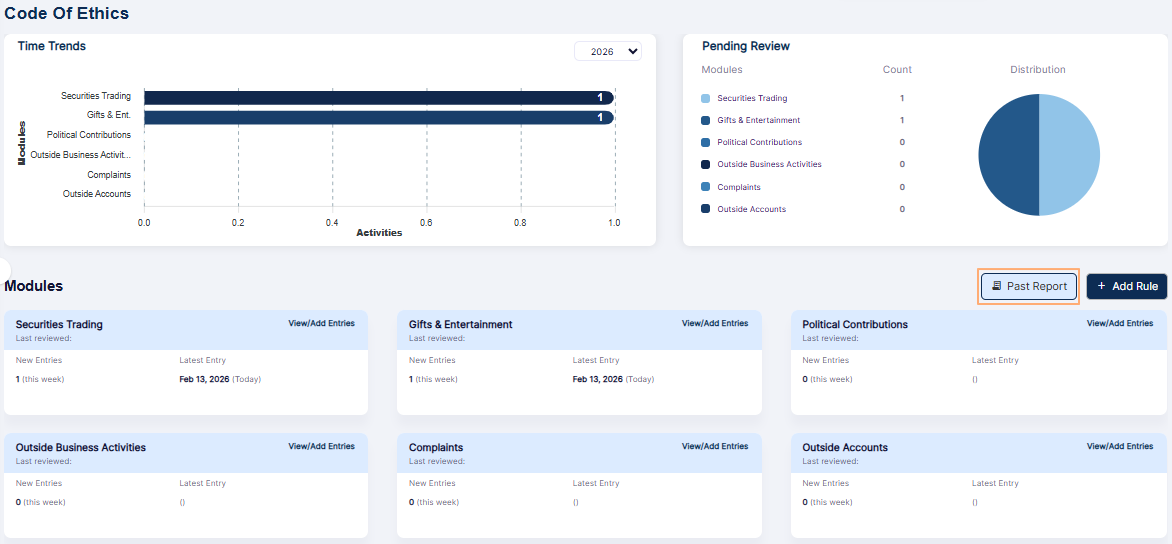Select the Outside Accounts legend entry
Viewport: 1172px width, 544px height.
[x=751, y=209]
